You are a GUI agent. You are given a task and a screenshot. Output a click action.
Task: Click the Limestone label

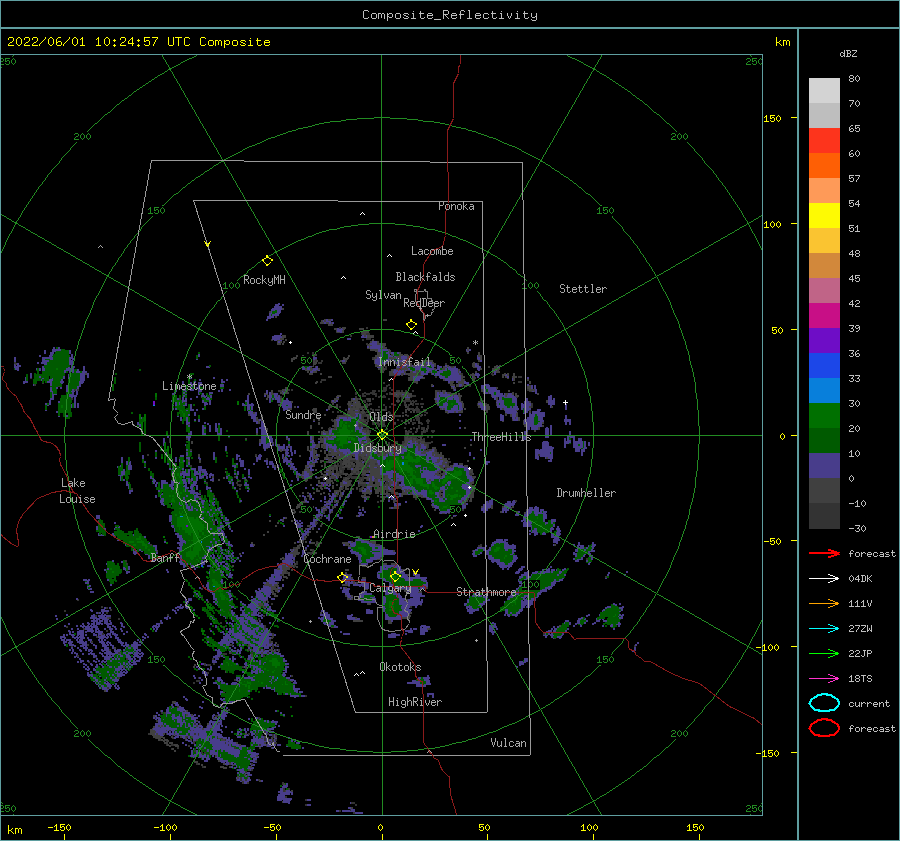pyautogui.click(x=189, y=386)
